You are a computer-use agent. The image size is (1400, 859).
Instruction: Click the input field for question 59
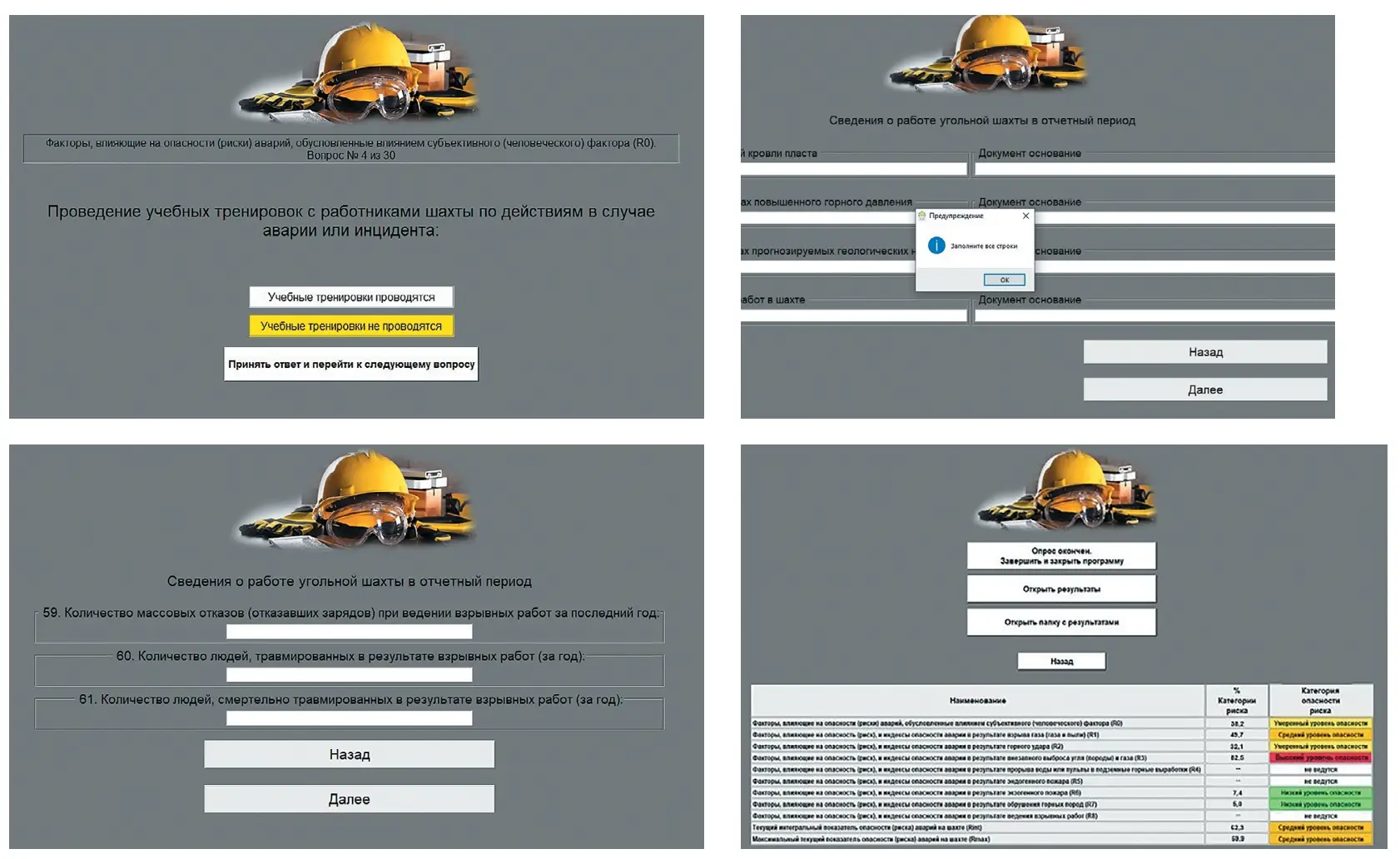pyautogui.click(x=348, y=628)
